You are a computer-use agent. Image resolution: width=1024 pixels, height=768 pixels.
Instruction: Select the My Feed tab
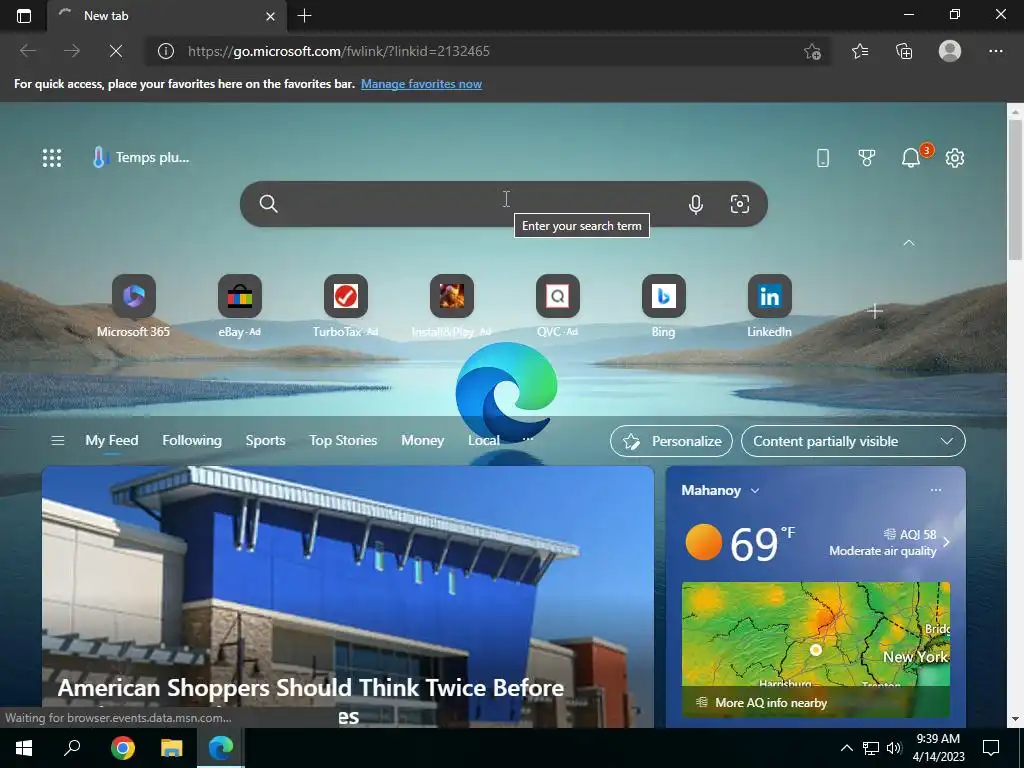112,441
